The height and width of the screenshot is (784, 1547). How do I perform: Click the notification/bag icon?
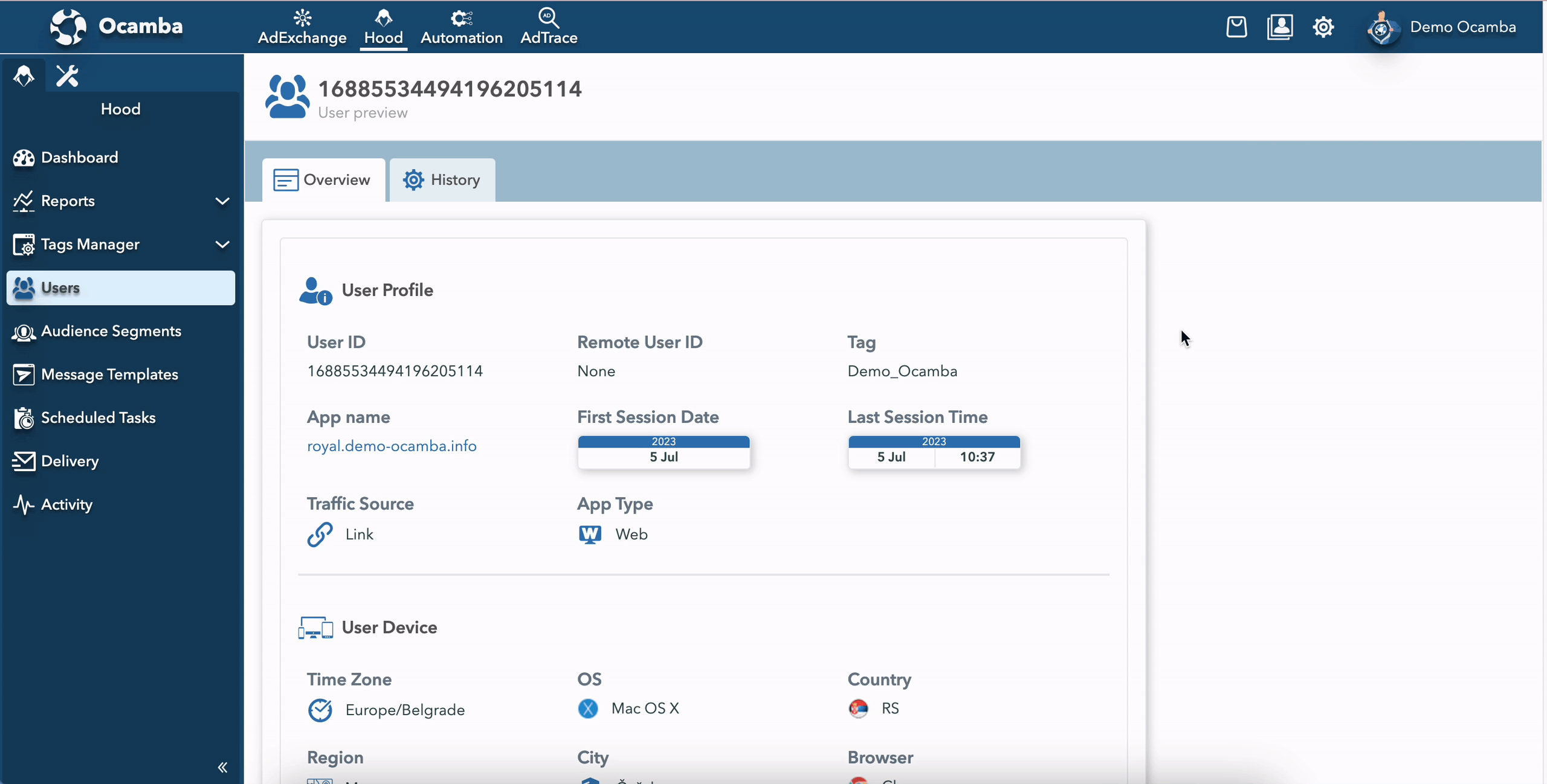click(x=1237, y=27)
